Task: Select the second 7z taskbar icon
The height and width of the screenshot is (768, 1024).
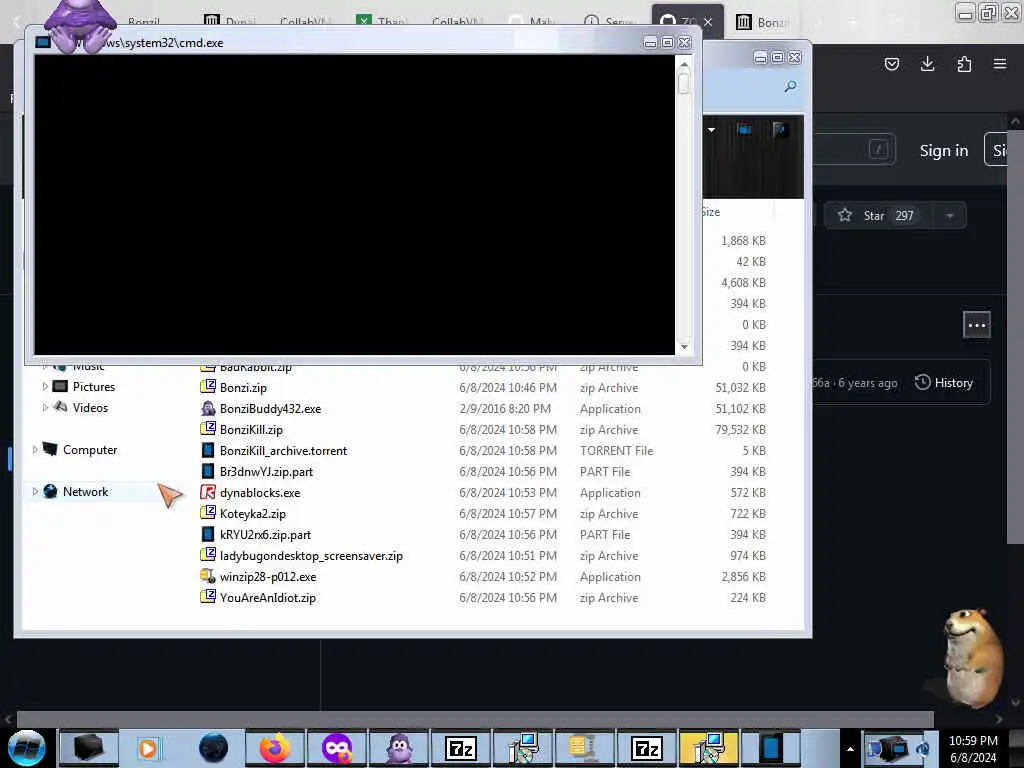Action: pos(647,748)
